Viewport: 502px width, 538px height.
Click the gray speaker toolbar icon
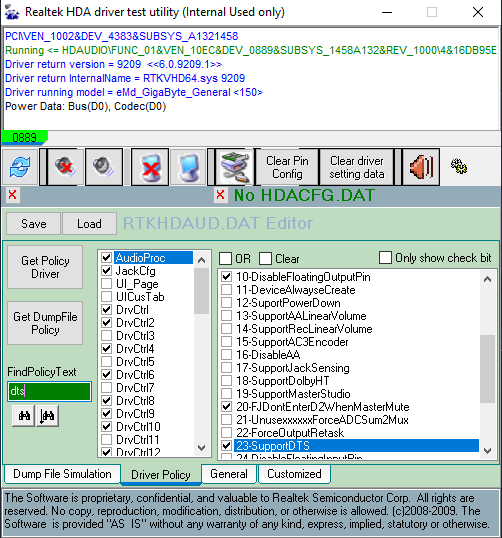click(x=104, y=167)
